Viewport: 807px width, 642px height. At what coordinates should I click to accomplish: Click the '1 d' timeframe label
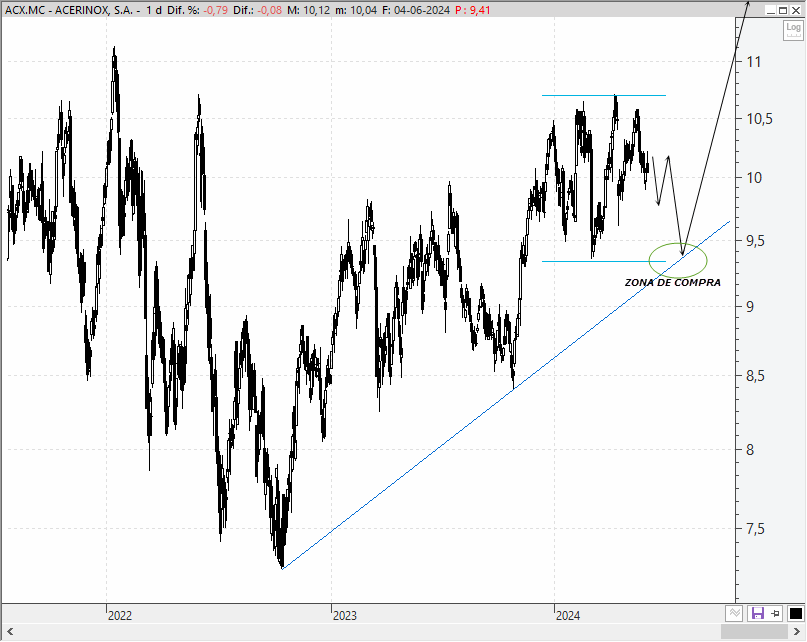pyautogui.click(x=153, y=10)
